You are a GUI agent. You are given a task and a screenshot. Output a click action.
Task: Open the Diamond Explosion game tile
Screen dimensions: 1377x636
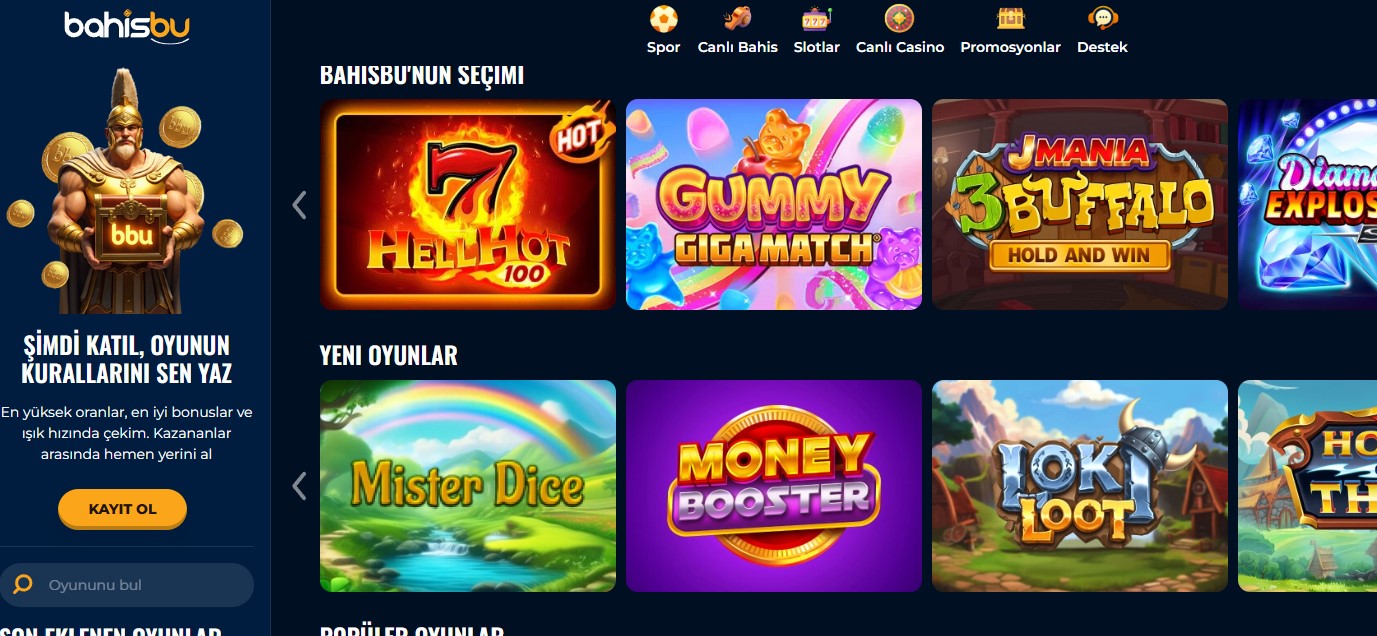click(x=1308, y=204)
